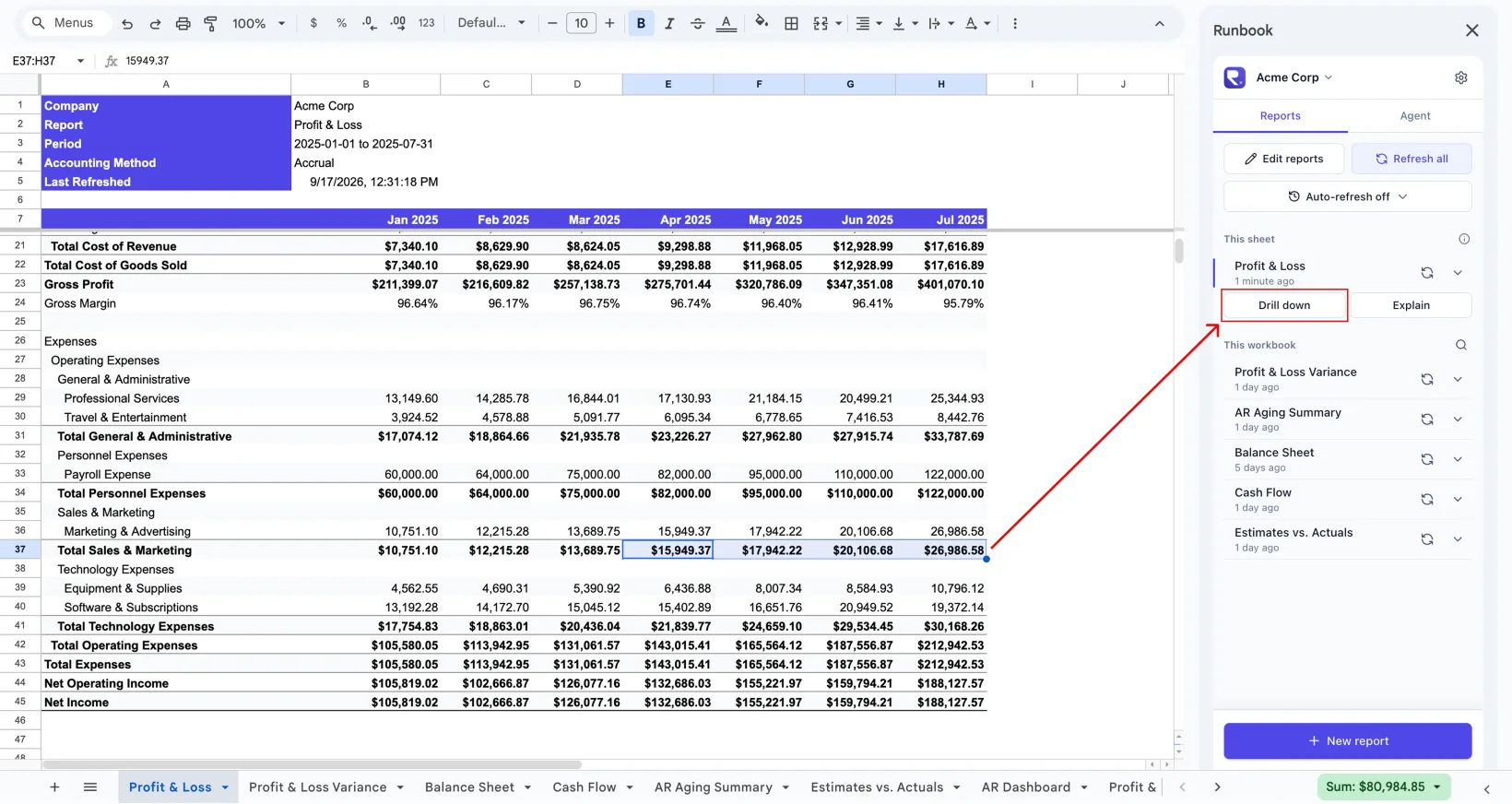Viewport: 1512px width, 804px height.
Task: Increase decimal places
Action: pyautogui.click(x=398, y=23)
